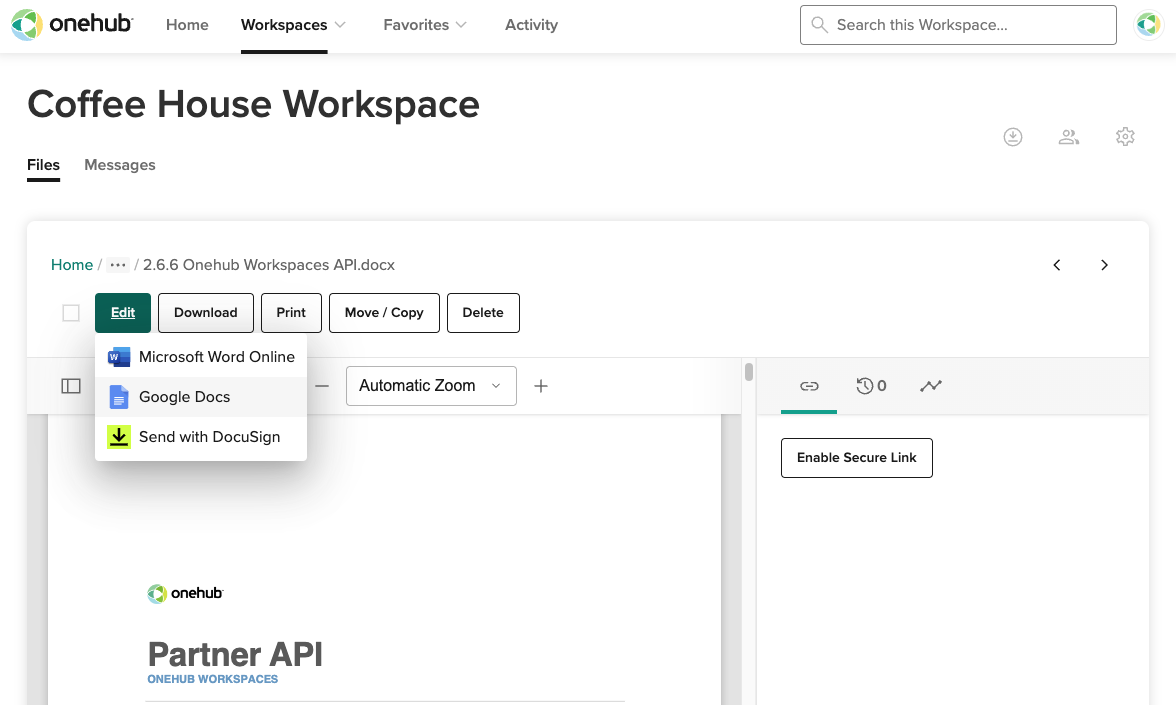Viewport: 1176px width, 705px height.
Task: Choose Google Docs from Edit menu
Action: tap(201, 397)
